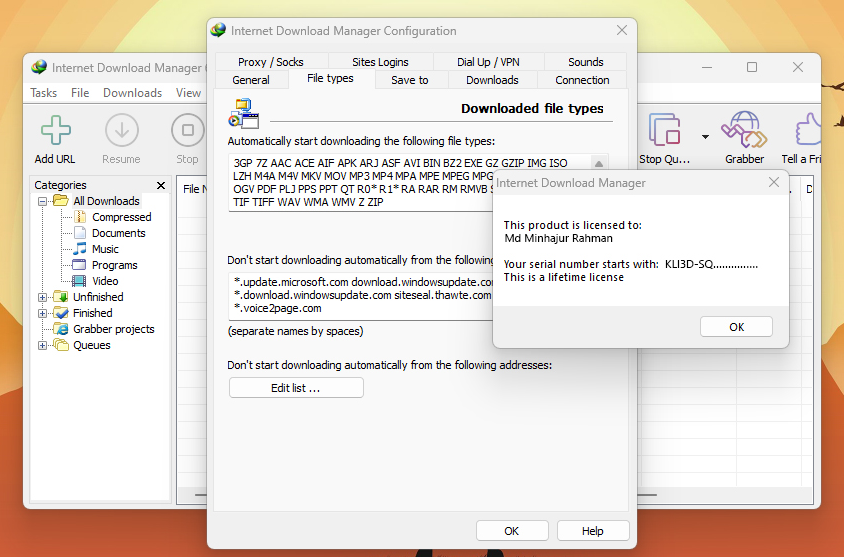
Task: Collapse the All Downloads tree node
Action: pyautogui.click(x=43, y=201)
